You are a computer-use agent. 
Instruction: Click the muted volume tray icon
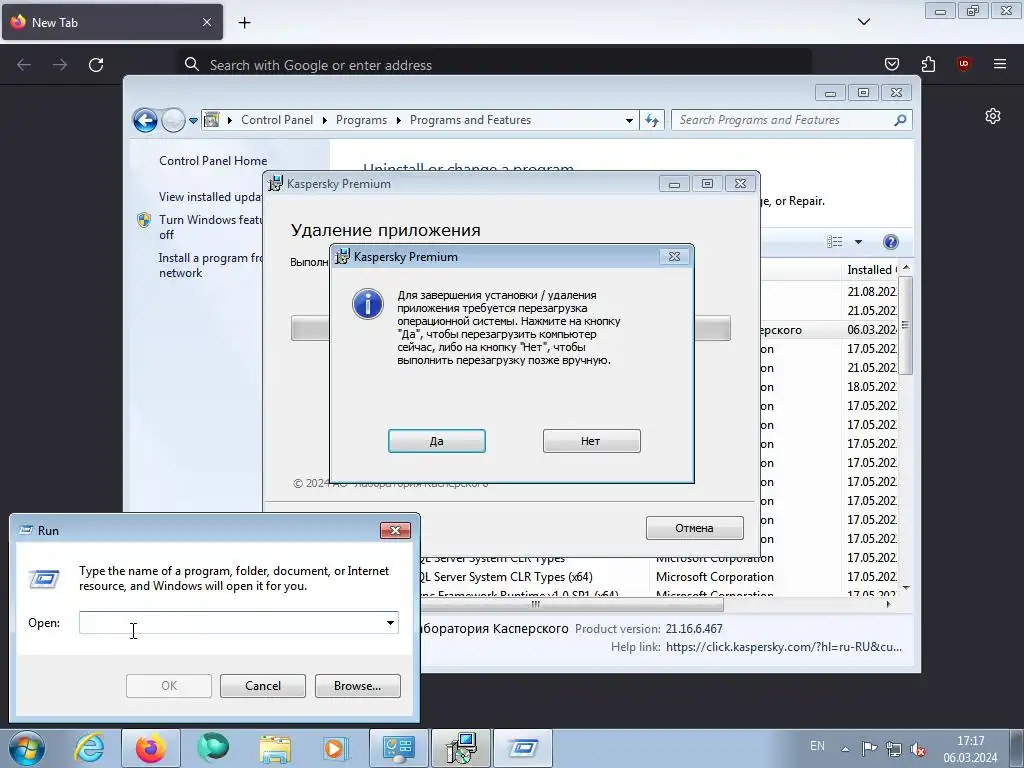point(918,749)
